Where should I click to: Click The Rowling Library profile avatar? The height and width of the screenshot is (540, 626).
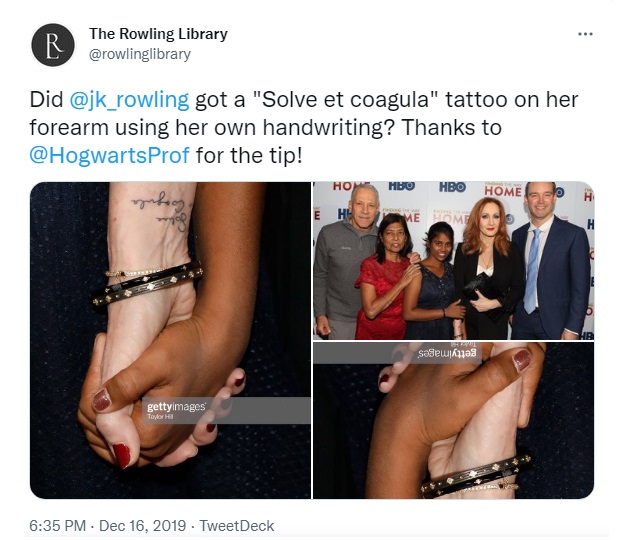pos(53,45)
